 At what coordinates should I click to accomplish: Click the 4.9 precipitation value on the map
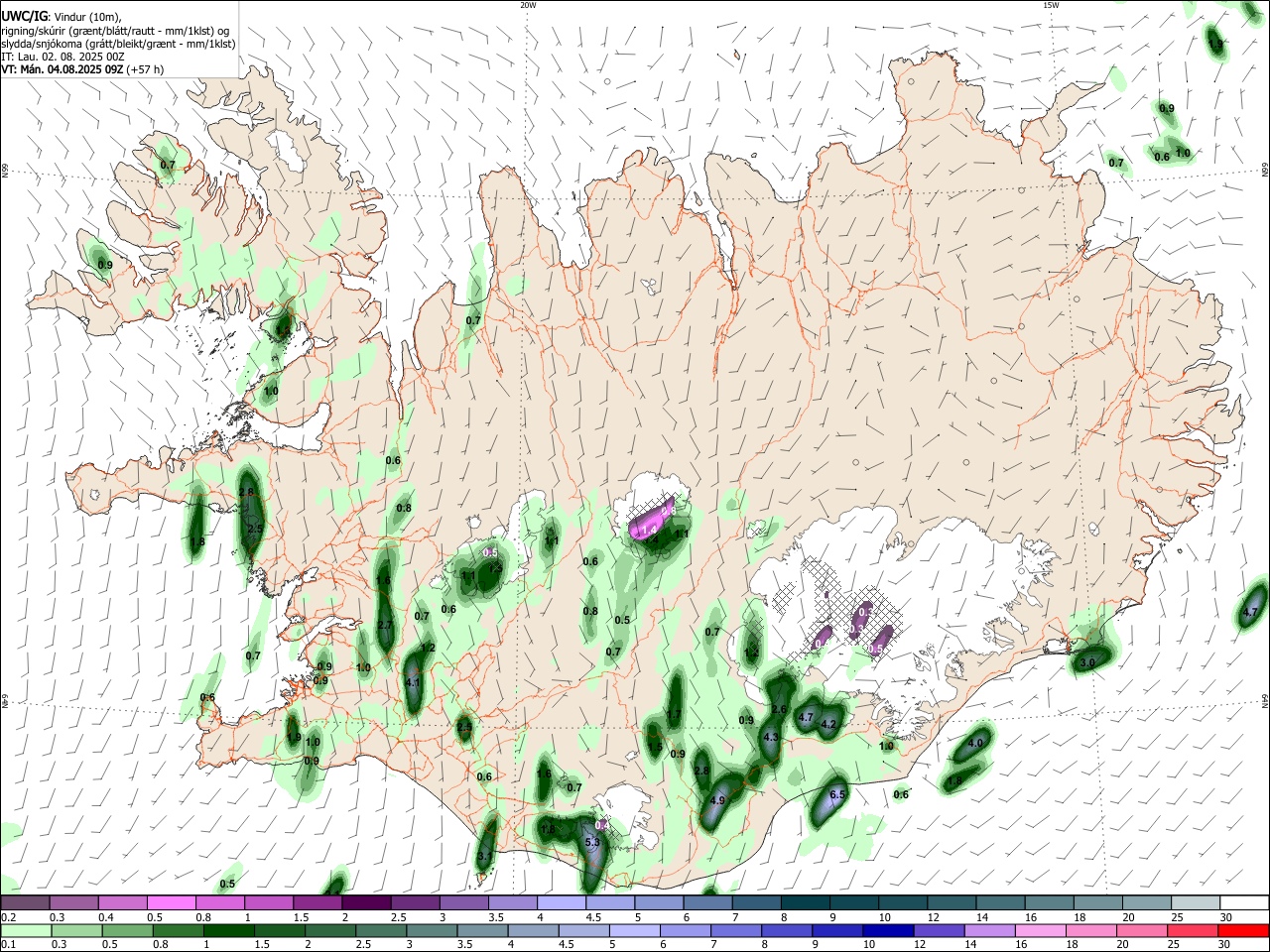tap(719, 800)
